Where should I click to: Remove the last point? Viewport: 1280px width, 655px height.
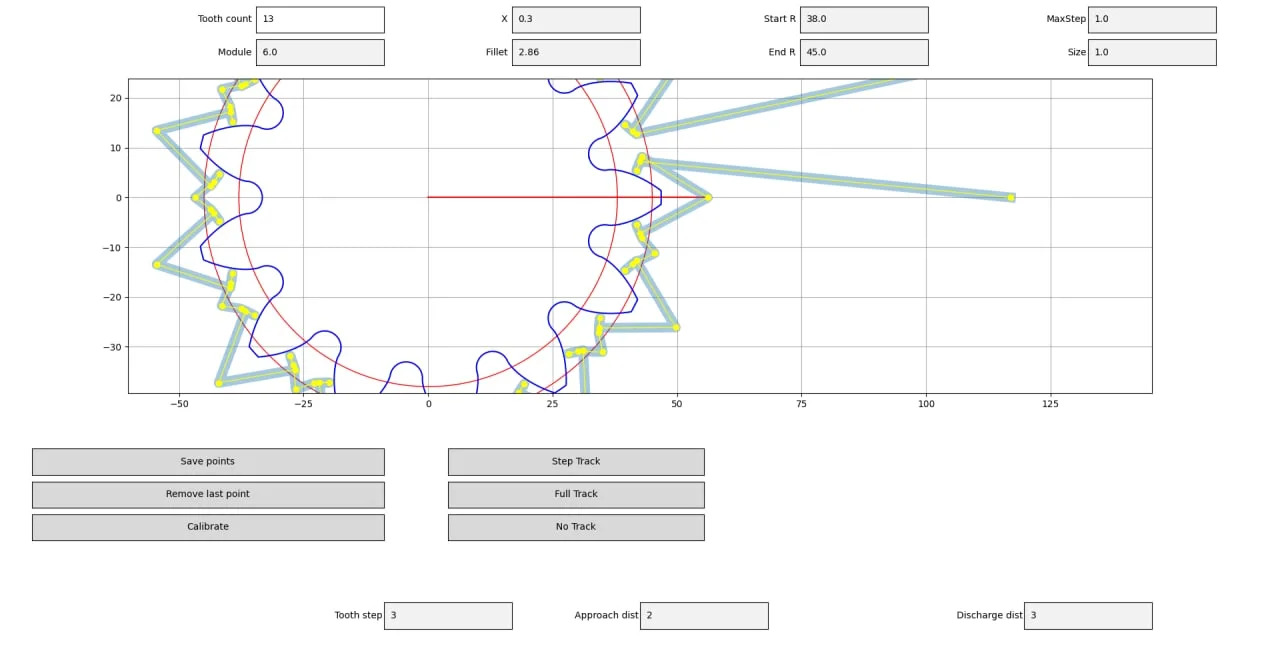(x=208, y=495)
